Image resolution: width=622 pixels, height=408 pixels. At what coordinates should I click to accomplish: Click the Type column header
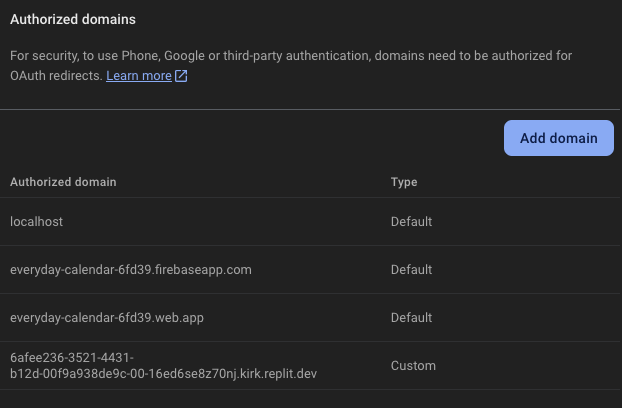point(404,182)
